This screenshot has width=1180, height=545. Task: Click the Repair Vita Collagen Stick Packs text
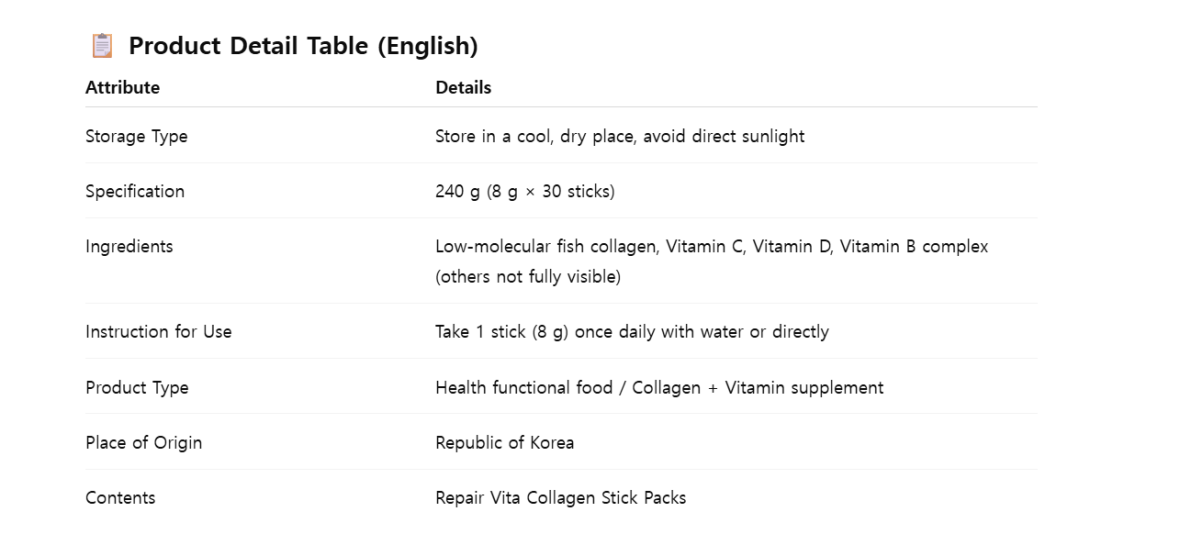pyautogui.click(x=560, y=497)
